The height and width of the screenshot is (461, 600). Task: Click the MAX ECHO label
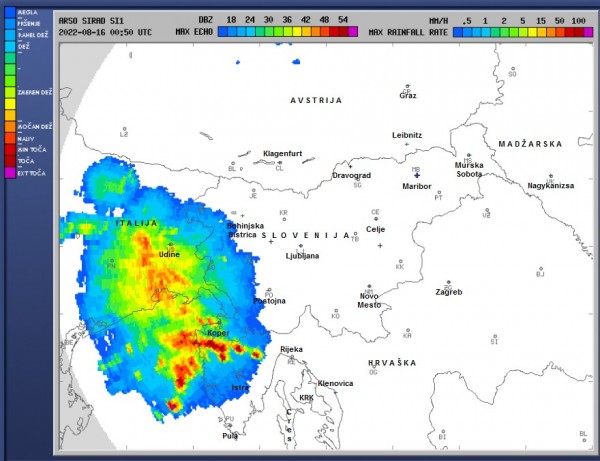point(194,32)
